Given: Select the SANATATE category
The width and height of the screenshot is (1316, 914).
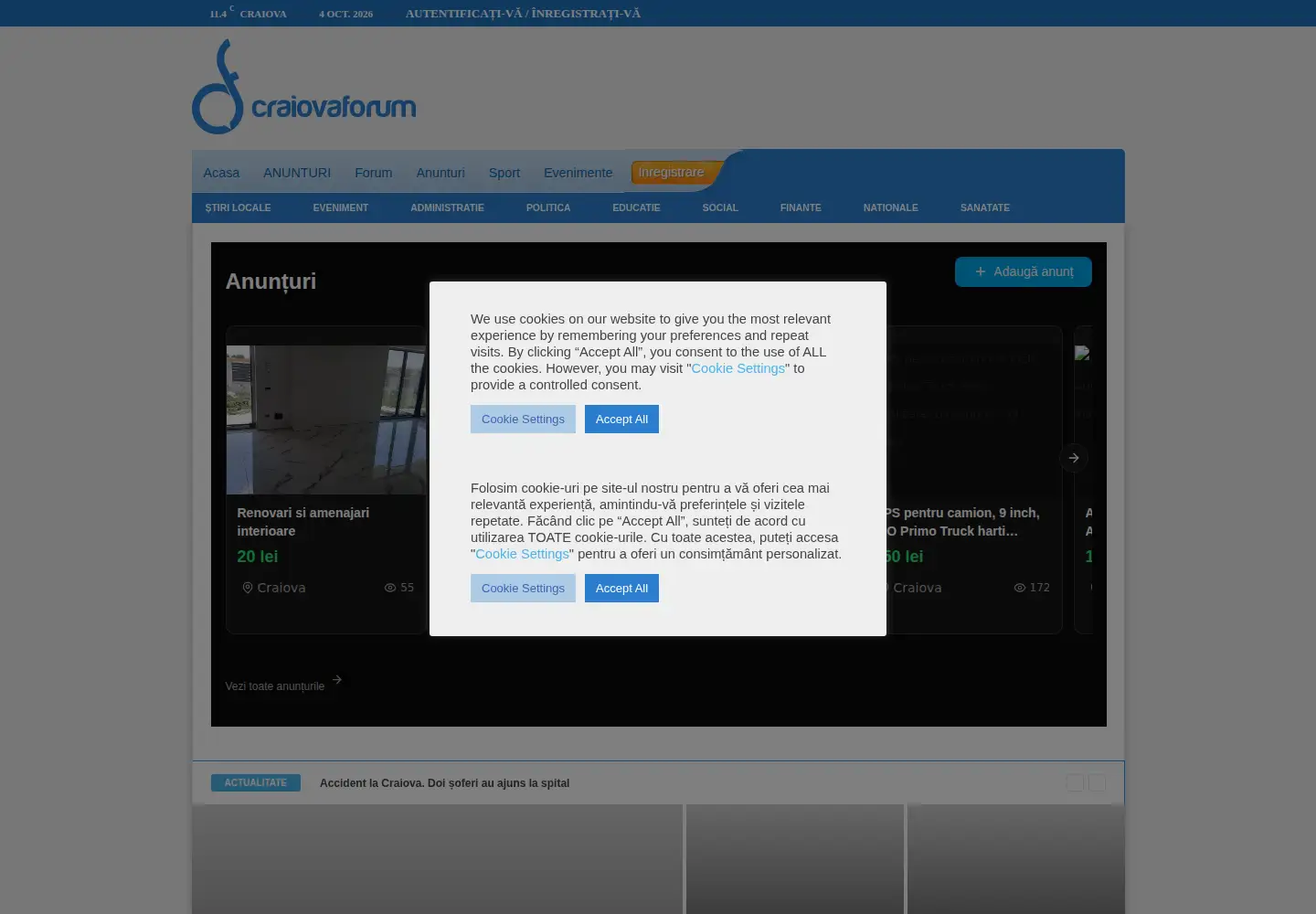Looking at the screenshot, I should (985, 207).
